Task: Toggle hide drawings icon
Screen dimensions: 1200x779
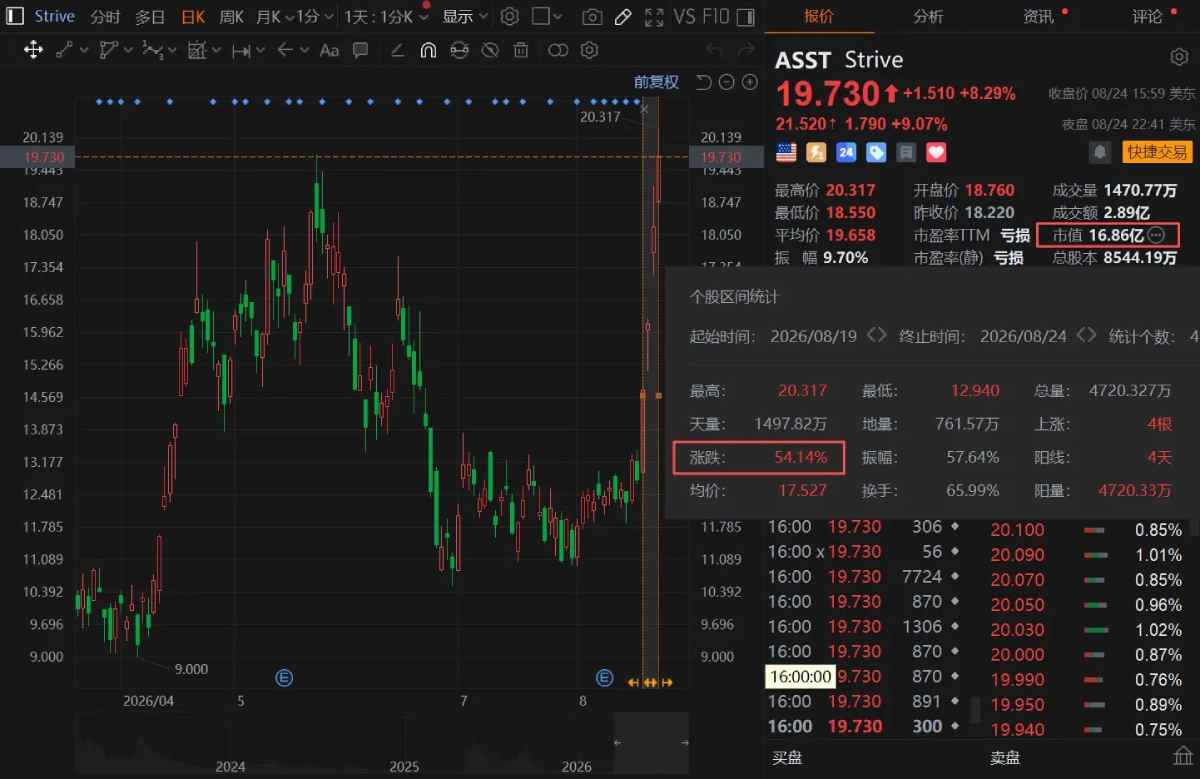Action: (x=490, y=50)
